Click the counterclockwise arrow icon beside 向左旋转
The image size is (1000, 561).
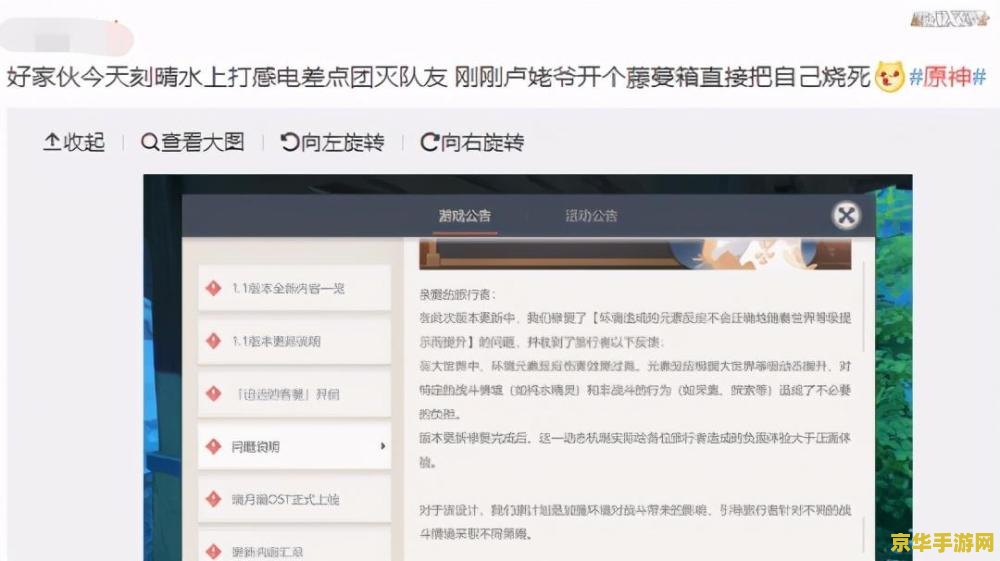[290, 142]
